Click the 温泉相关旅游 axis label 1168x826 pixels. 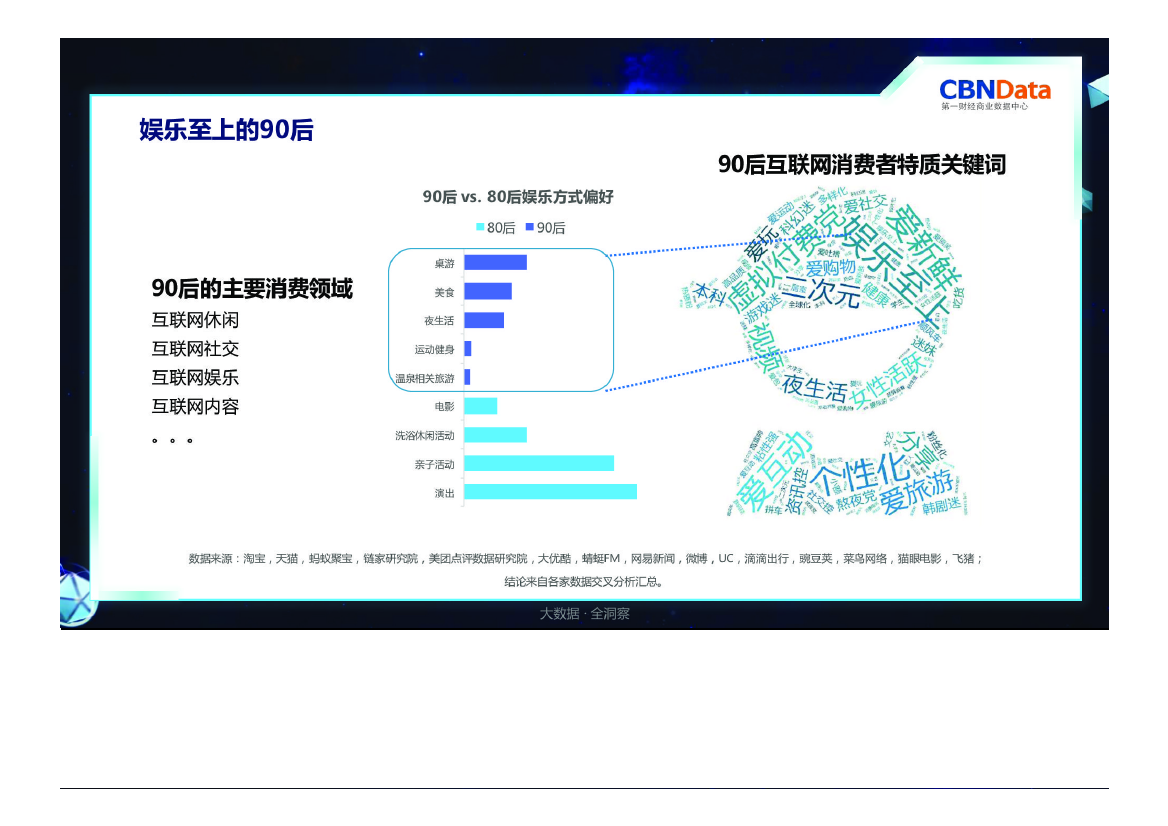coord(424,379)
